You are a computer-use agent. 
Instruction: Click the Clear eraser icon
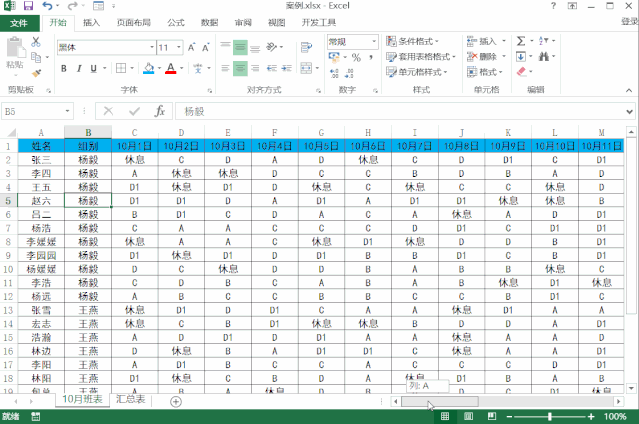521,72
